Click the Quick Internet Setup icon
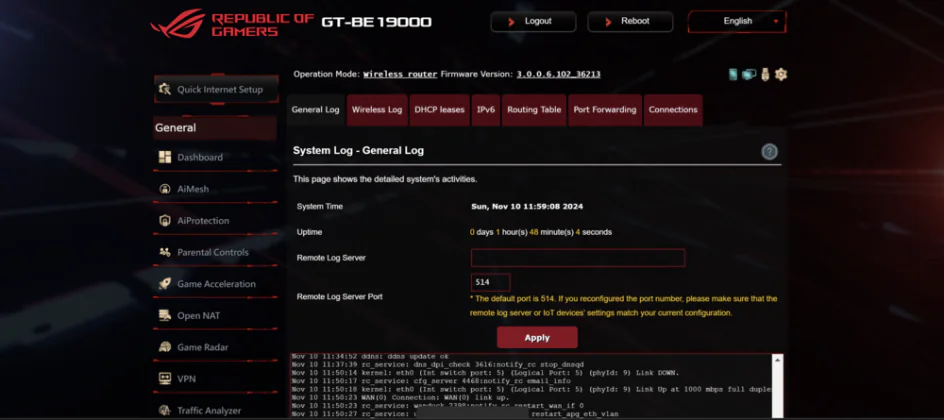The image size is (944, 420). (x=164, y=90)
